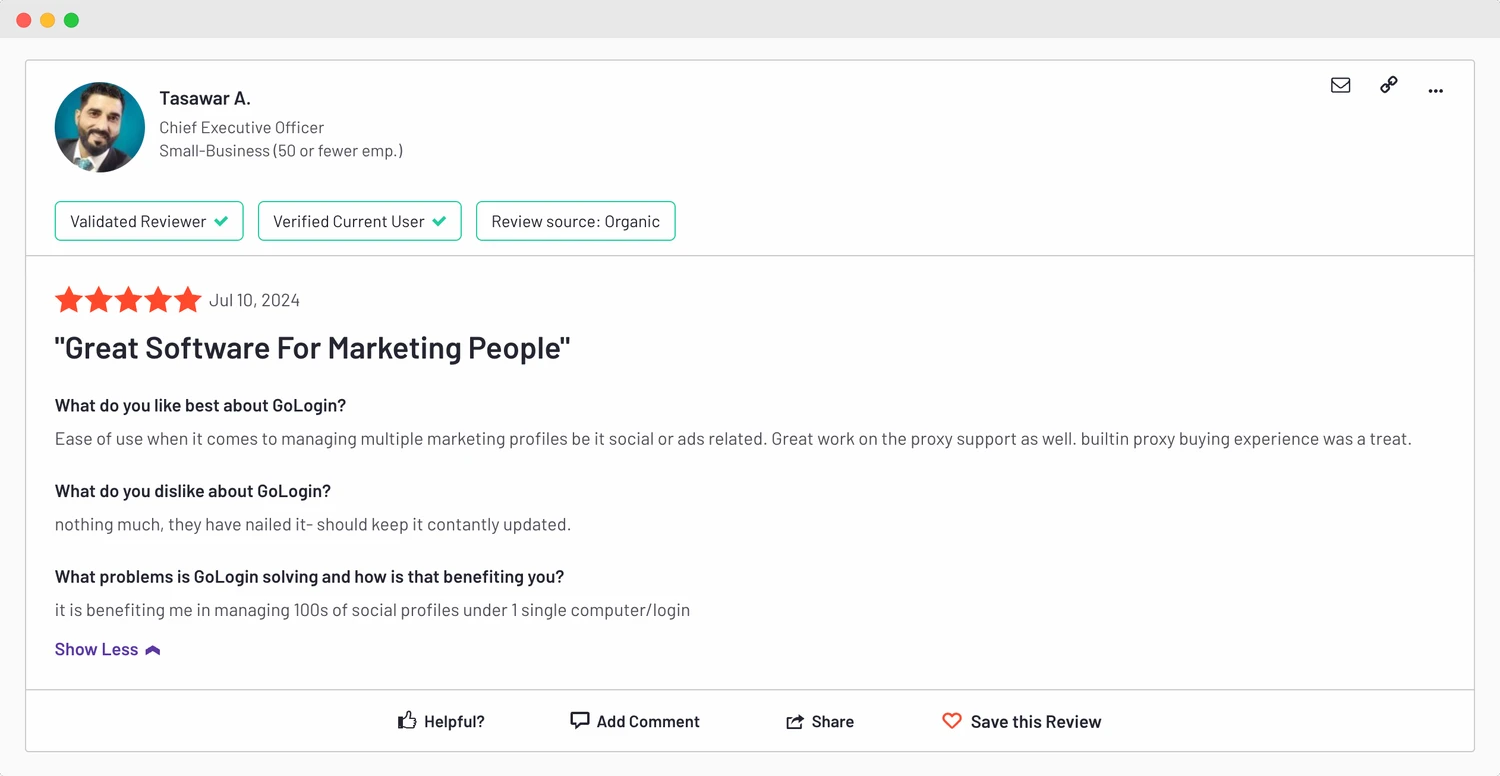Click the envelope email icon

[1341, 86]
